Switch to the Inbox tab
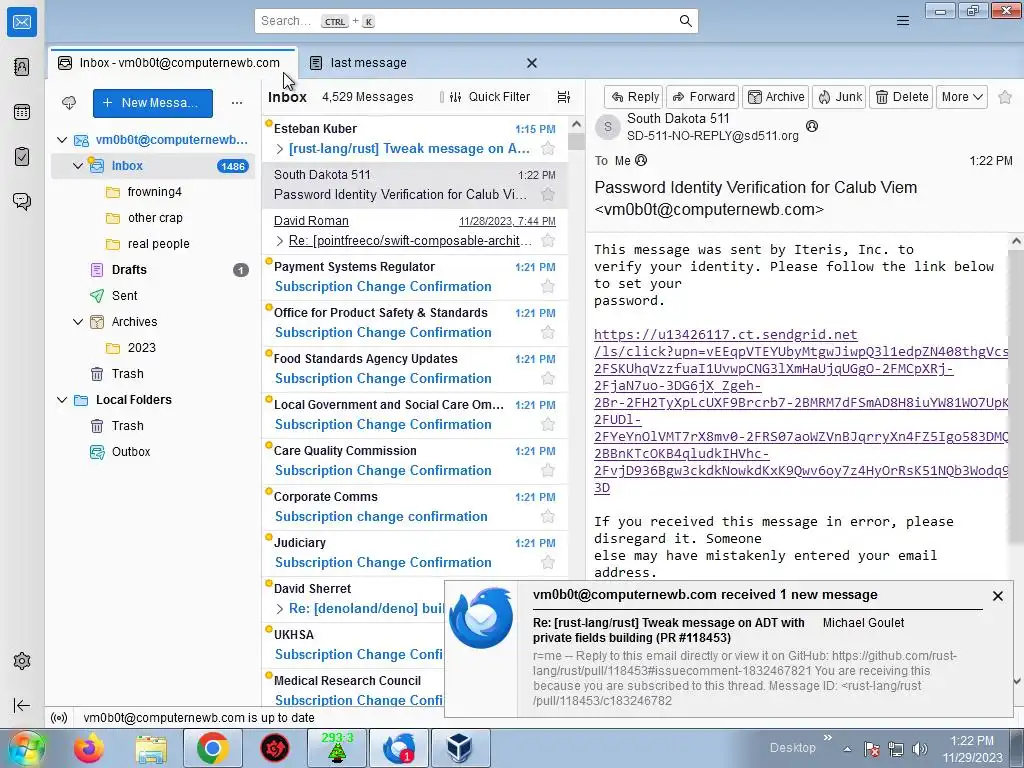1024x768 pixels. click(x=172, y=63)
